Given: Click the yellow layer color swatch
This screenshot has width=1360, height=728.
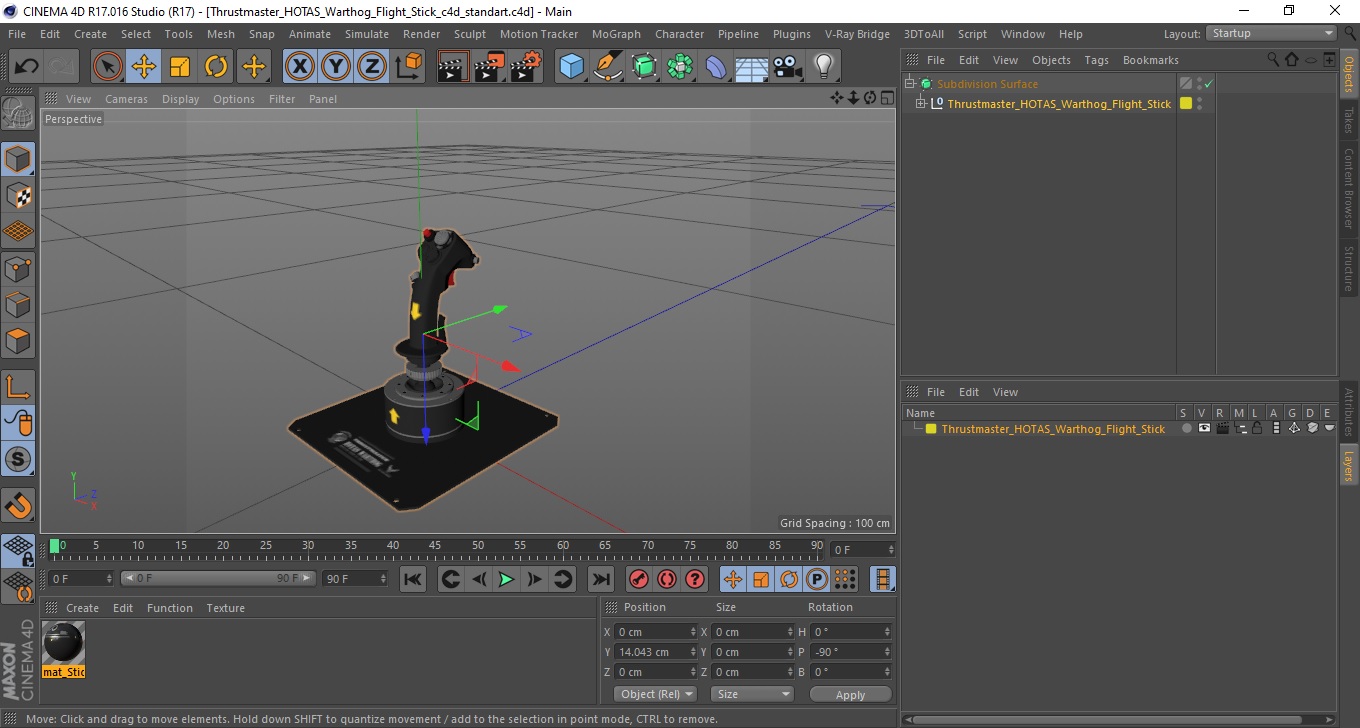Looking at the screenshot, I should tap(931, 429).
